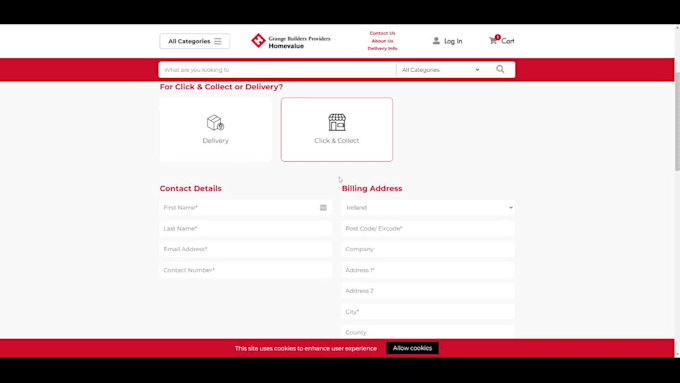Click the page vertical scrollbar thumb
Image resolution: width=680 pixels, height=383 pixels.
tap(677, 121)
